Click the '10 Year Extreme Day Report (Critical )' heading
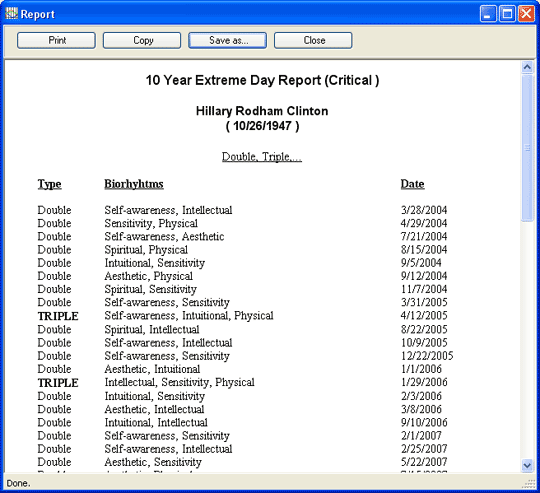Image resolution: width=540 pixels, height=493 pixels. [x=262, y=80]
